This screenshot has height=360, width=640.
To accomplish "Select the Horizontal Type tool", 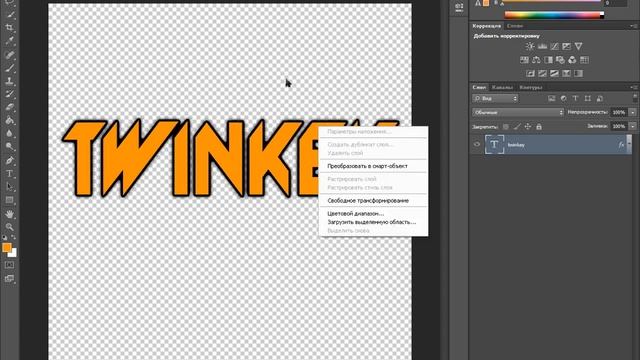I will tap(9, 174).
